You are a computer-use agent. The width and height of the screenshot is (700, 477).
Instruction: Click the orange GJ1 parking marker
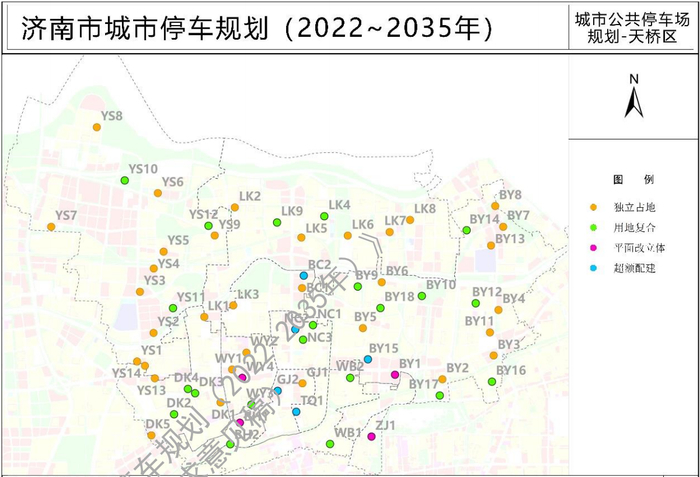coord(303,383)
